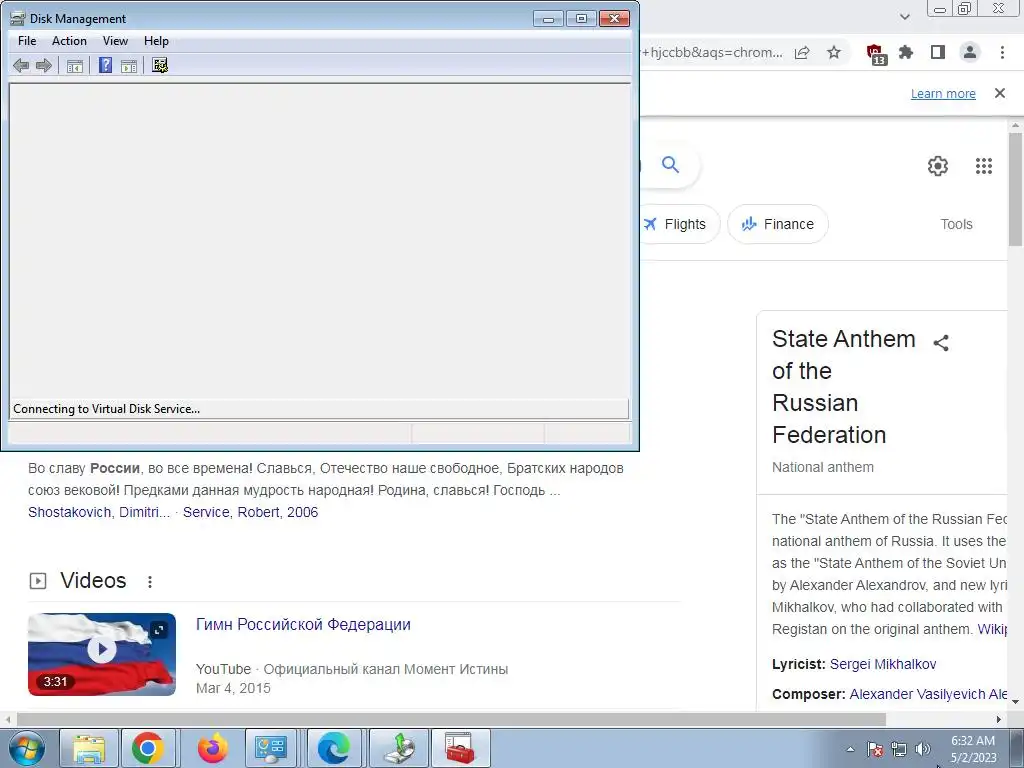Click the Alexander Vasilyevich composer link
The image size is (1024, 768).
pyautogui.click(x=928, y=694)
